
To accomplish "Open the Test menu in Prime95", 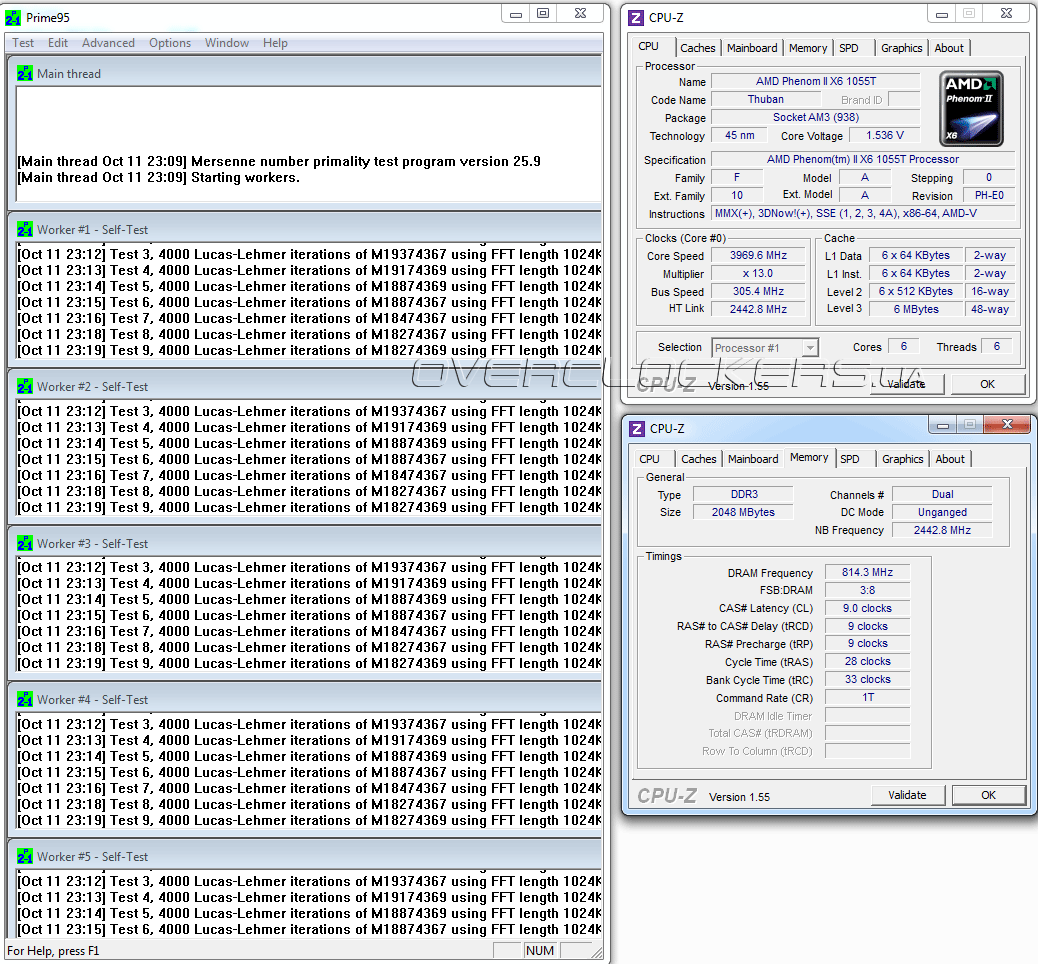I will 23,43.
